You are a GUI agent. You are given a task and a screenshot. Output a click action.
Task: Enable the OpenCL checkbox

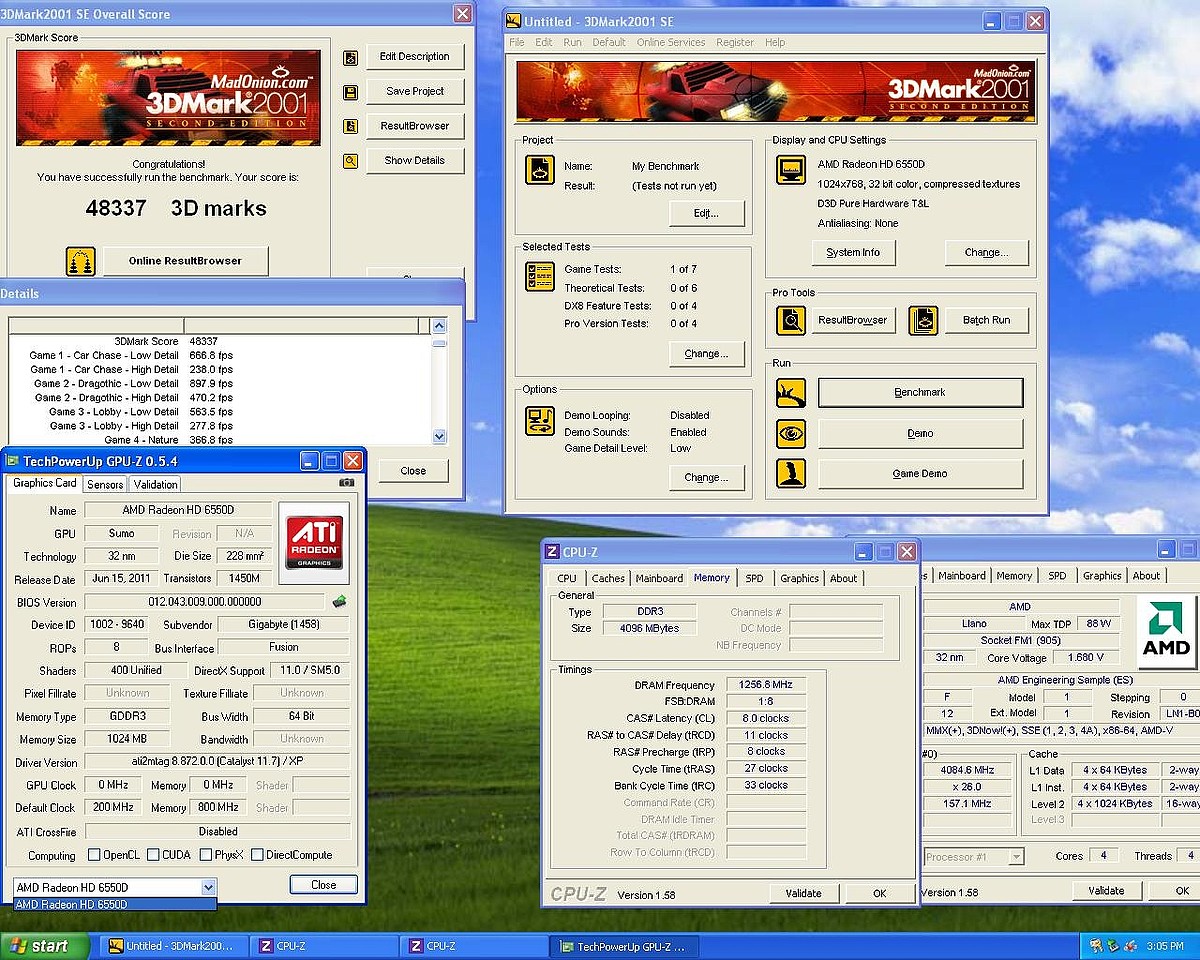point(94,855)
